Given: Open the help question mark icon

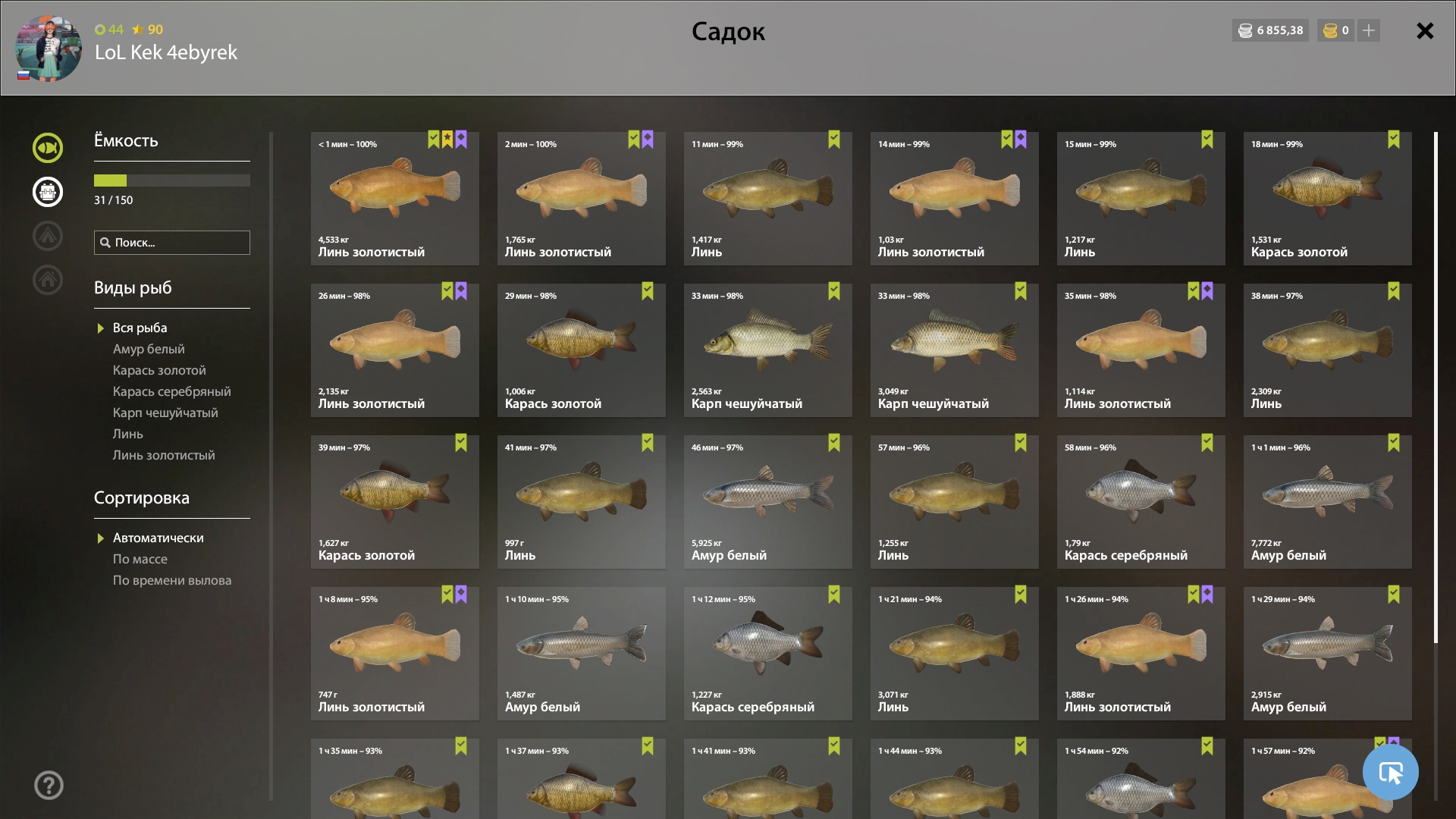Looking at the screenshot, I should pyautogui.click(x=49, y=786).
